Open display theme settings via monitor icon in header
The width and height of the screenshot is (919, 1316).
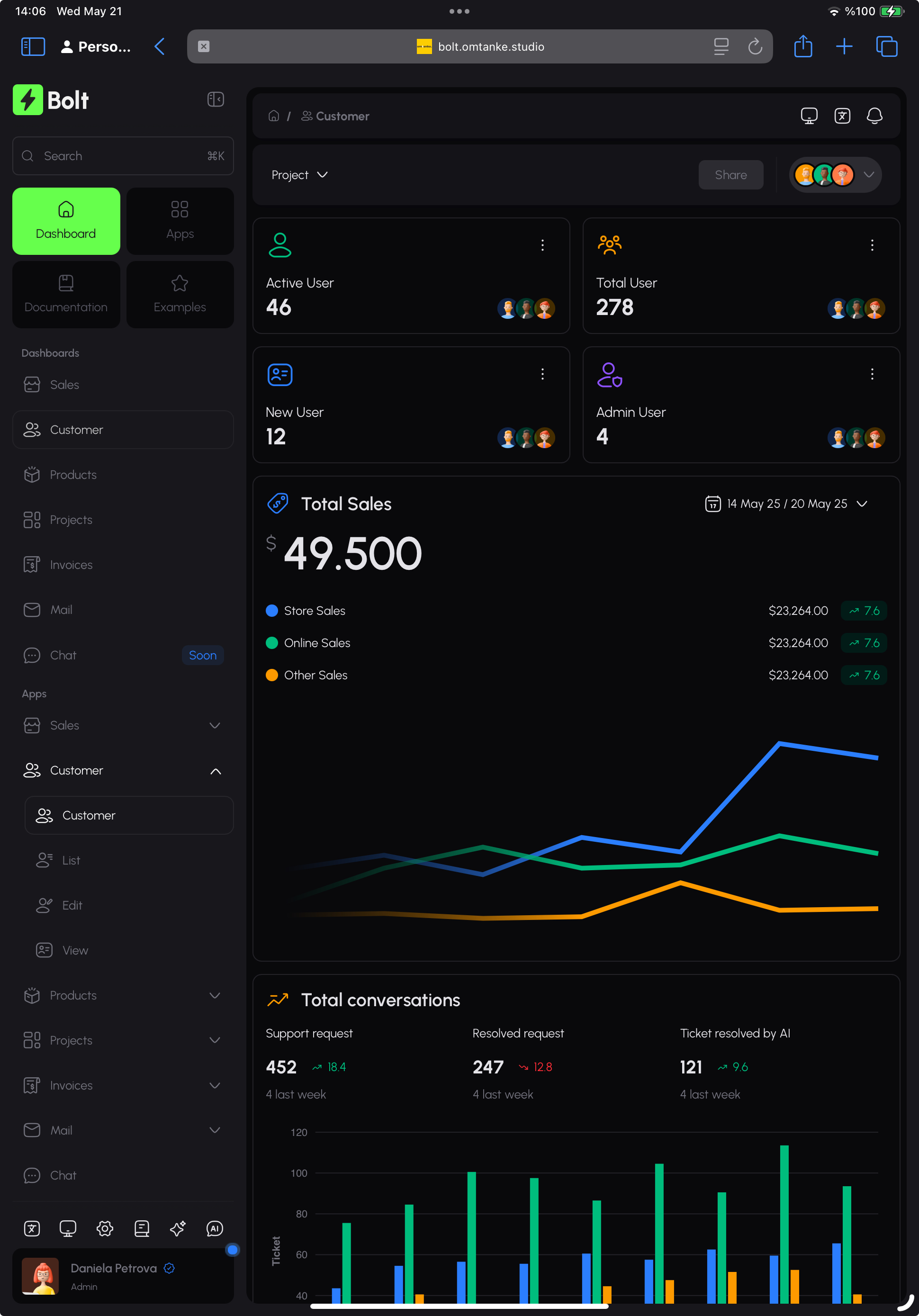pos(810,116)
